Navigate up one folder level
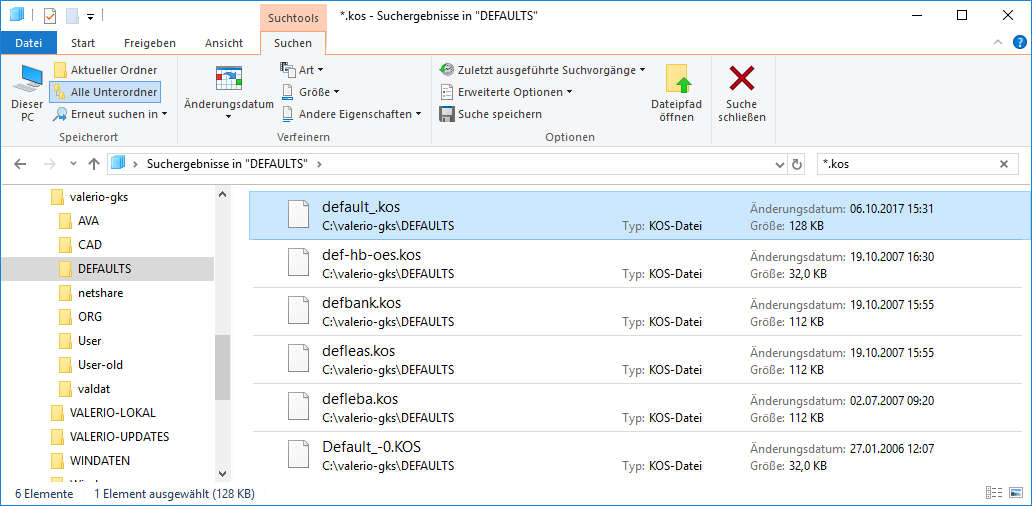 tap(94, 164)
